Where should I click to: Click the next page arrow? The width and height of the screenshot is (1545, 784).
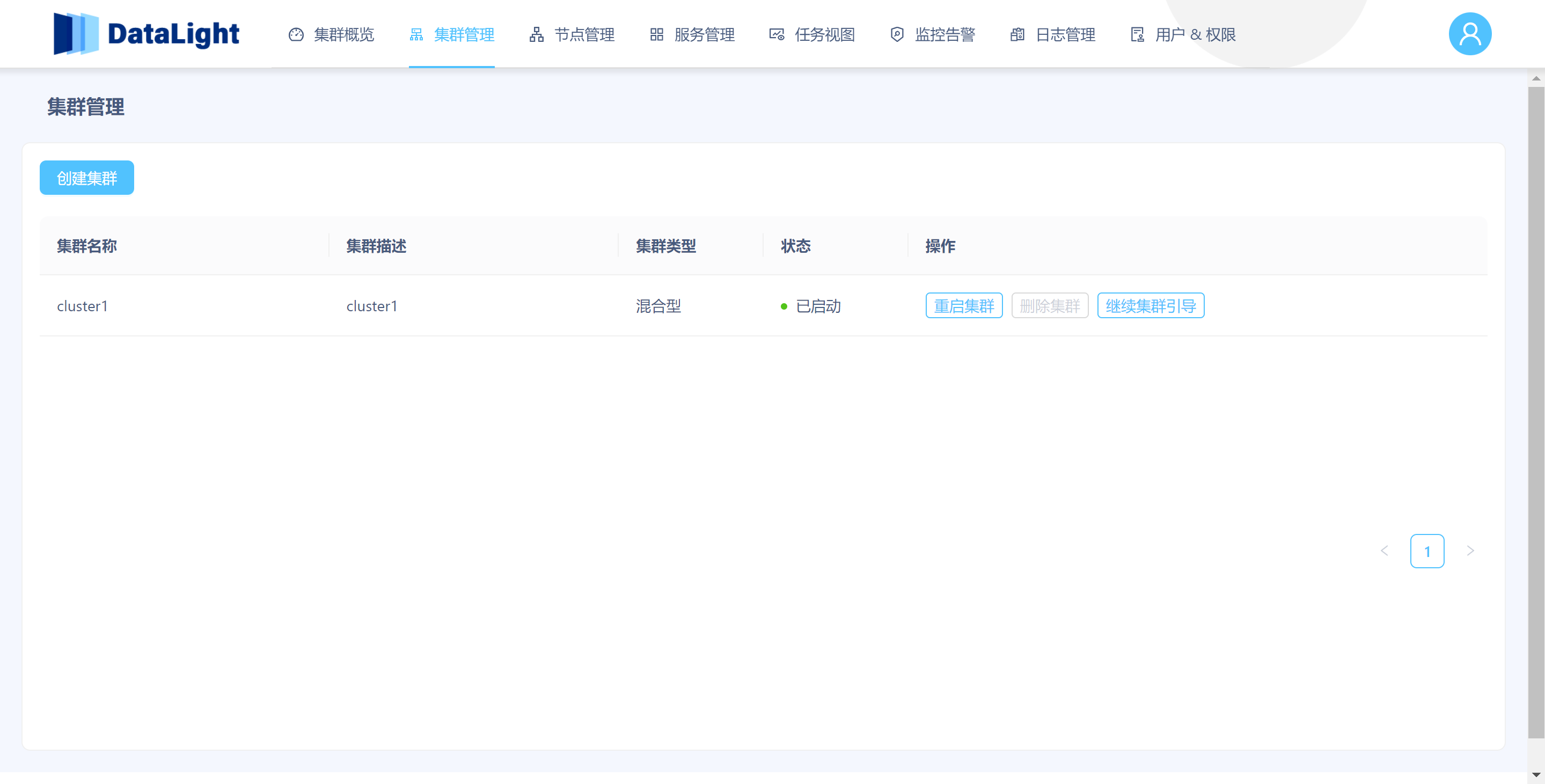(1470, 551)
